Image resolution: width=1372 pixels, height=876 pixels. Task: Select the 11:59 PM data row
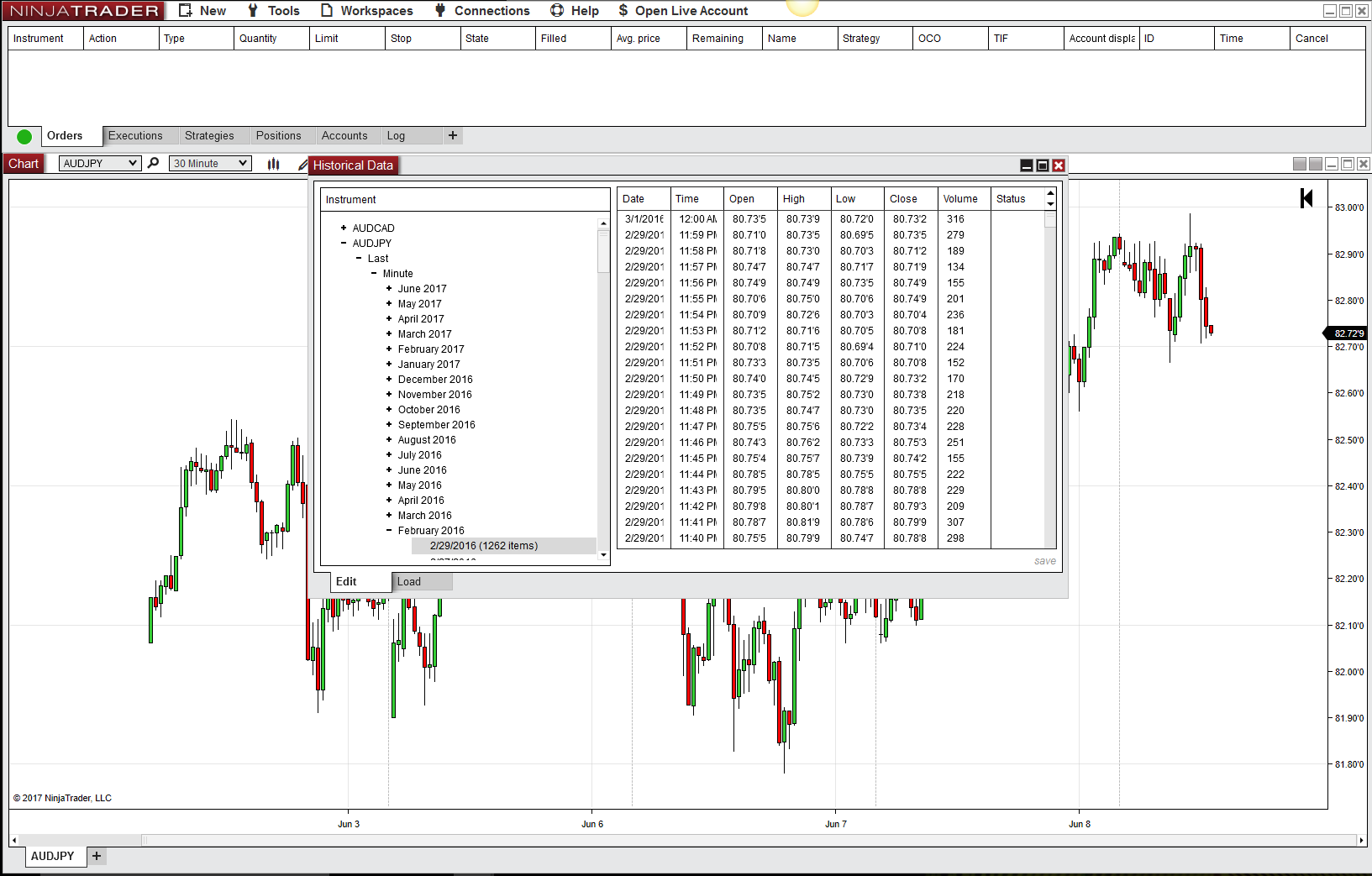click(x=830, y=235)
